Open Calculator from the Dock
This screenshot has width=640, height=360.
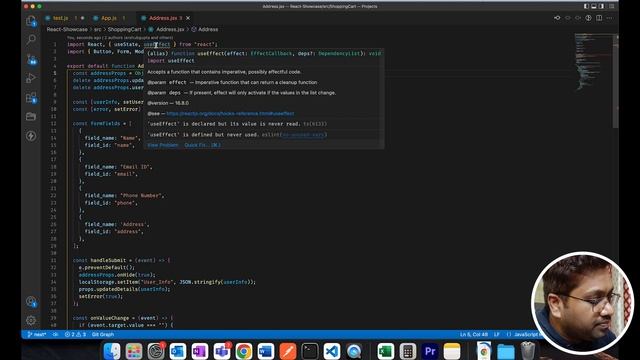[x=407, y=351]
